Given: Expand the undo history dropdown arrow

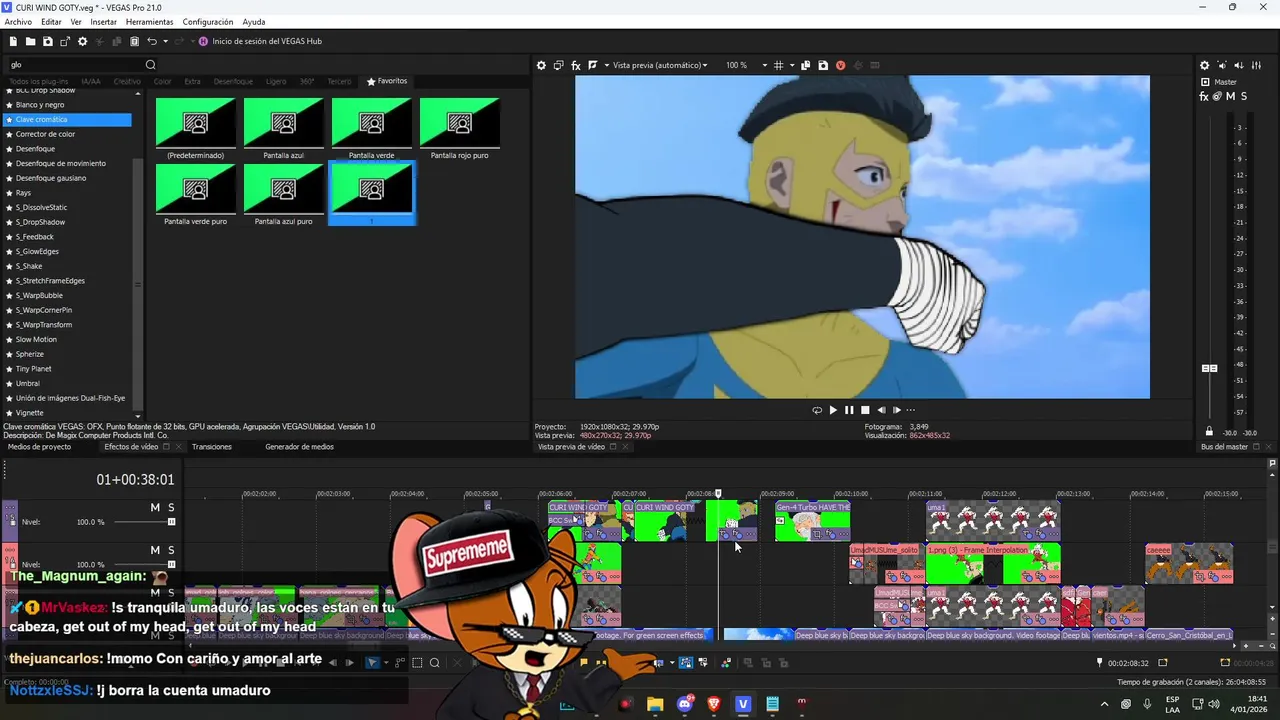Looking at the screenshot, I should (x=165, y=41).
